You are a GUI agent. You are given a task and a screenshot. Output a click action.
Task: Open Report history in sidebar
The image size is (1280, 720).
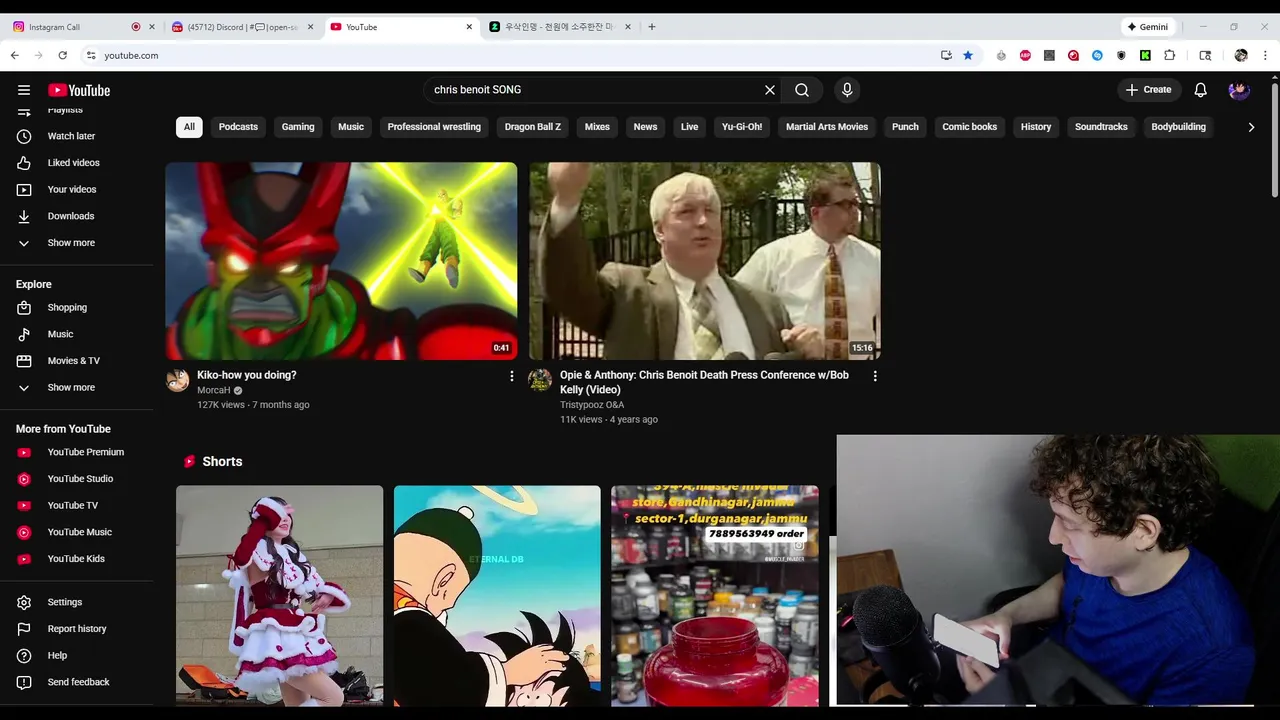click(x=77, y=629)
